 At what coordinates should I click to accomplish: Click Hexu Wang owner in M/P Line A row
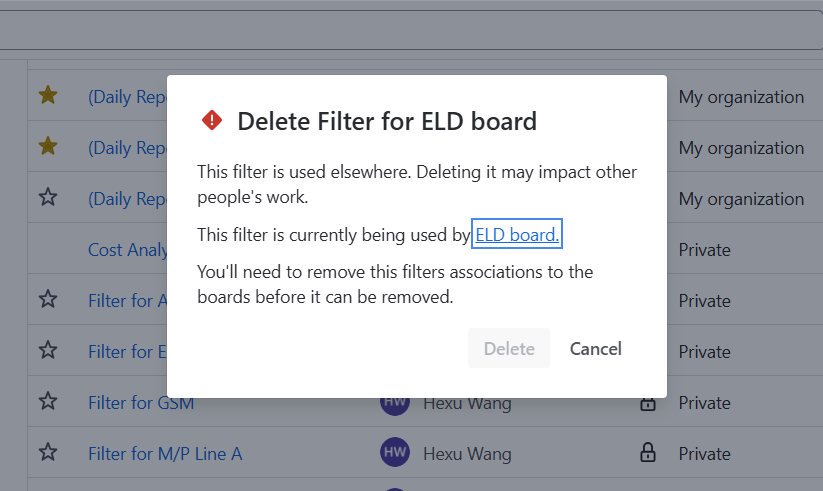point(468,454)
